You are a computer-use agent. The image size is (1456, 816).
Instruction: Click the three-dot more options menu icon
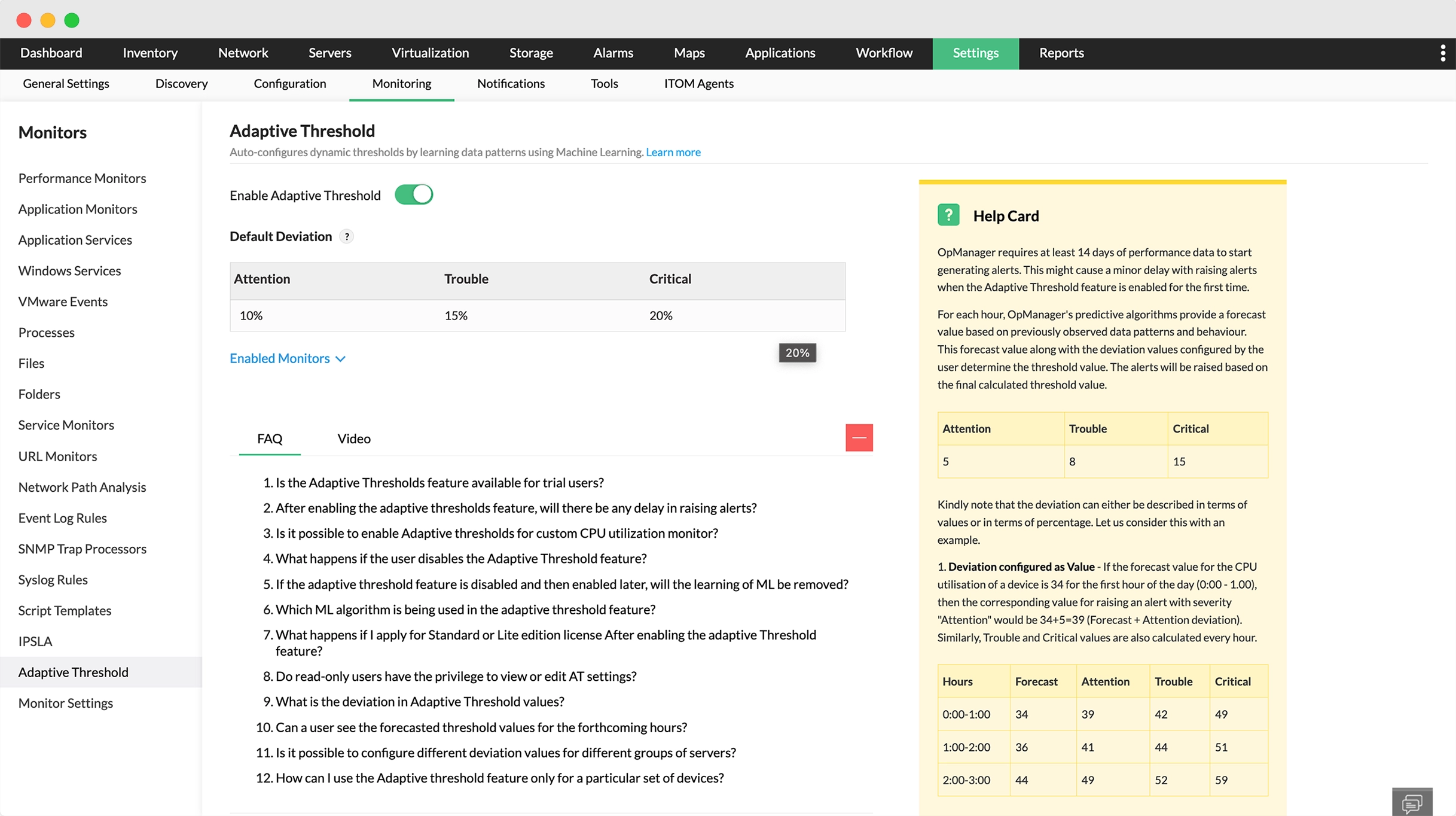pos(1442,53)
